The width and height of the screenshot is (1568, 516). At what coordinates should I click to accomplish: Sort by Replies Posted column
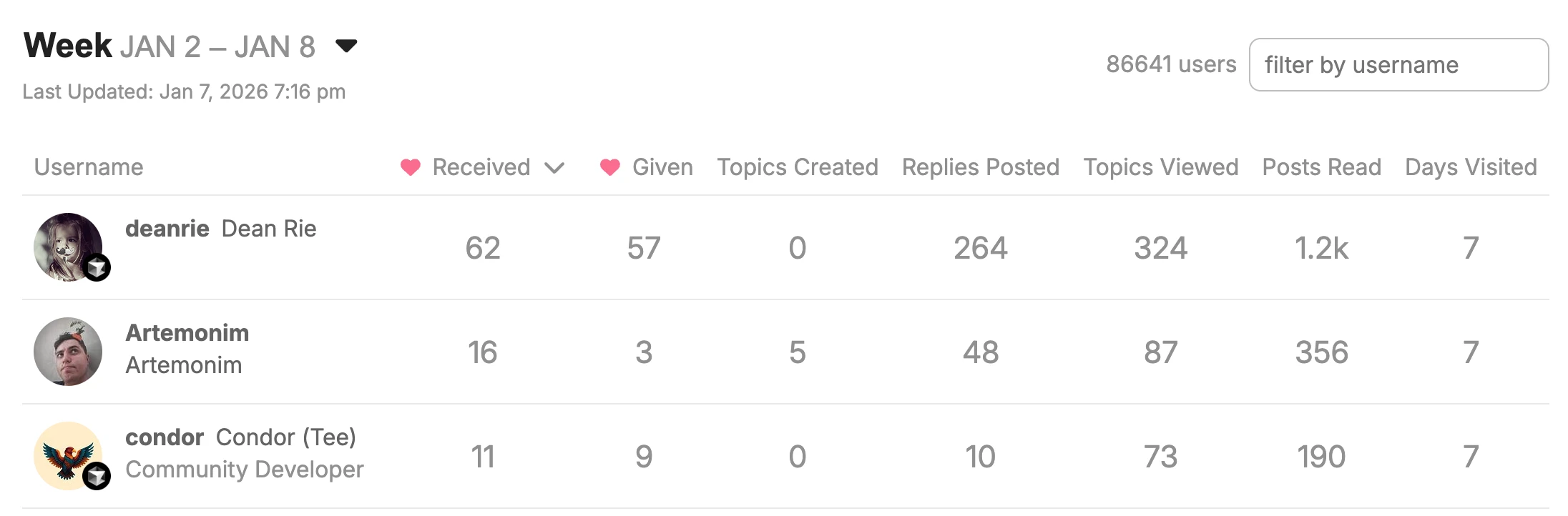(980, 167)
